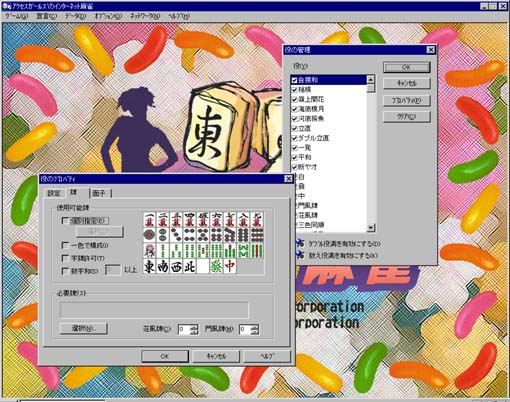Select the one-circle (一筒) tile
510x402 pixels.
[x=150, y=235]
